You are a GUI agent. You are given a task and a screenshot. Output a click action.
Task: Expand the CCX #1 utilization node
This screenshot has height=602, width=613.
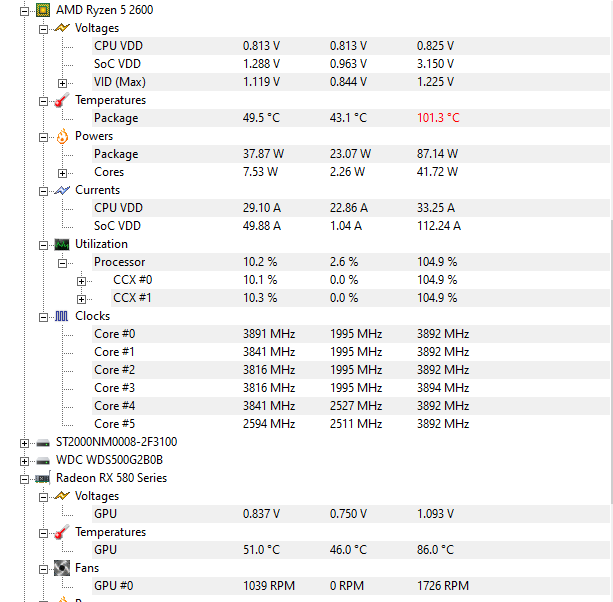click(81, 299)
